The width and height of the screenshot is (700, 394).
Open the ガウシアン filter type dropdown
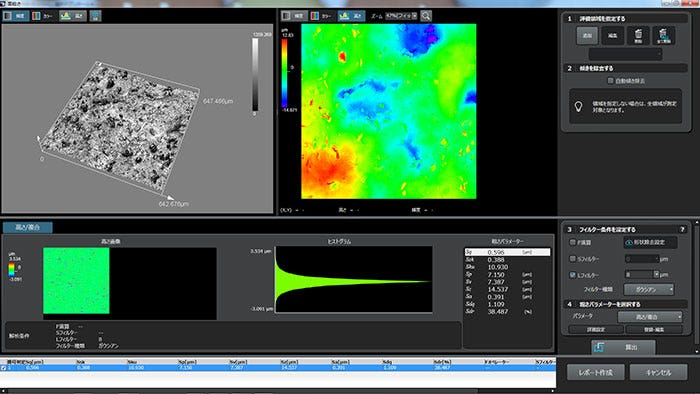tap(649, 290)
